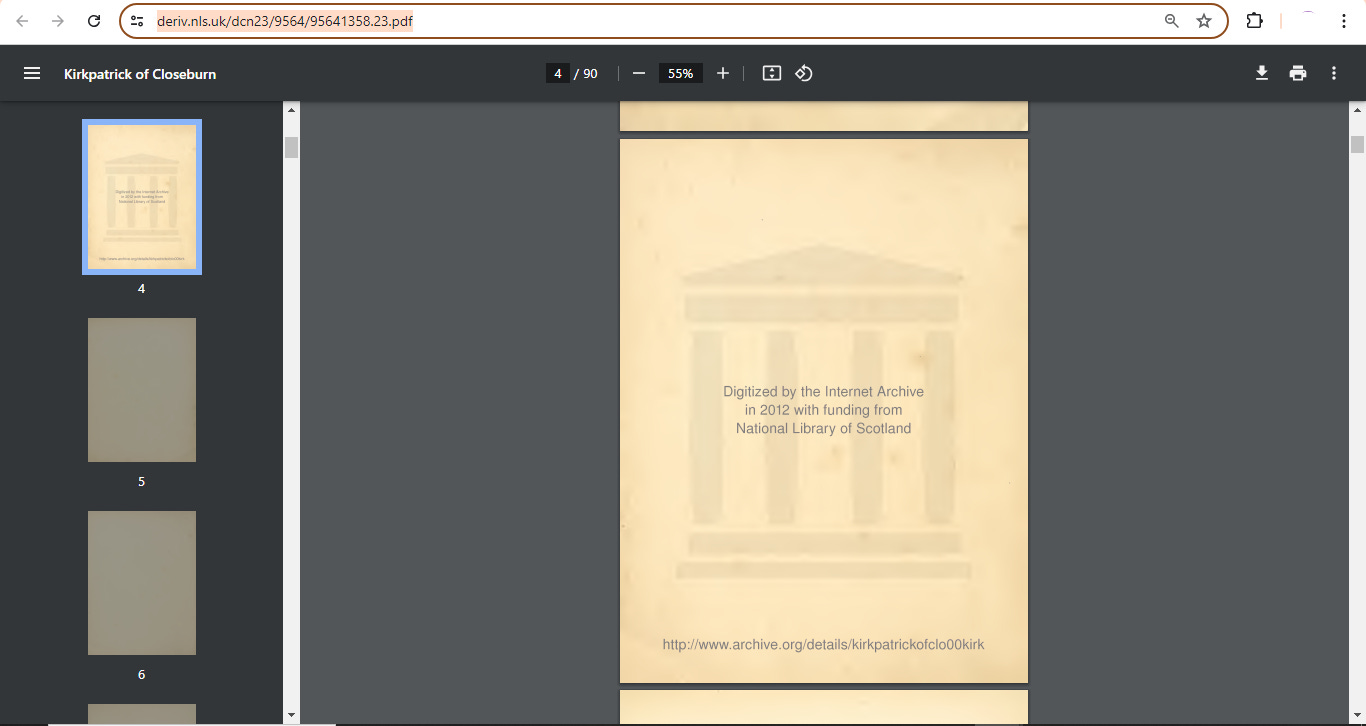Click the document scroll down arrow

click(x=1357, y=714)
